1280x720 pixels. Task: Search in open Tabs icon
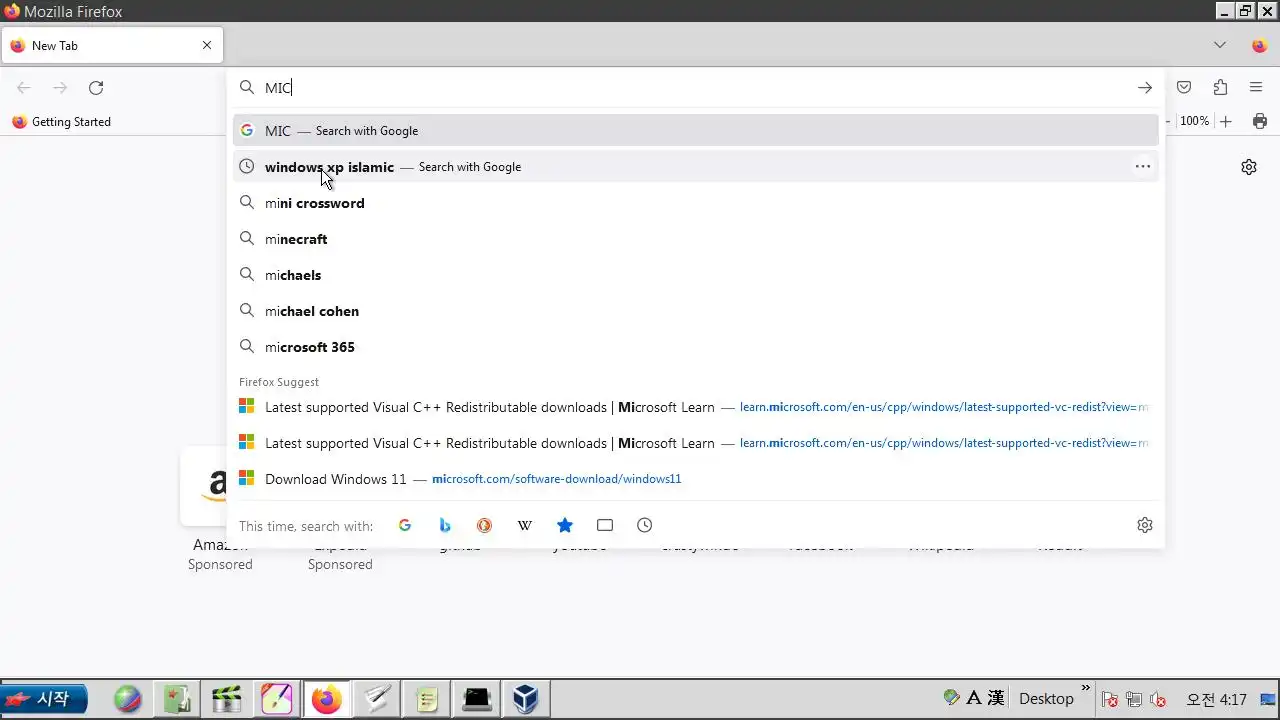click(605, 525)
